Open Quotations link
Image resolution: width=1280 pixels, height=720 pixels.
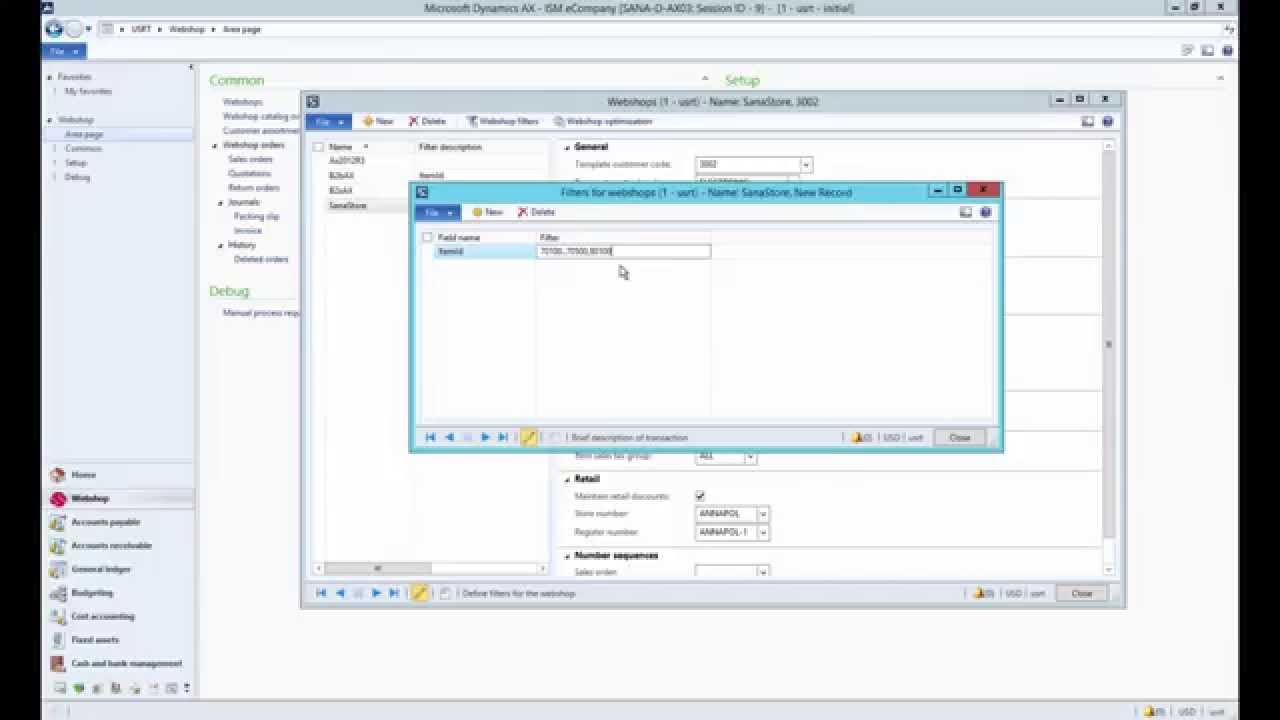[x=249, y=173]
